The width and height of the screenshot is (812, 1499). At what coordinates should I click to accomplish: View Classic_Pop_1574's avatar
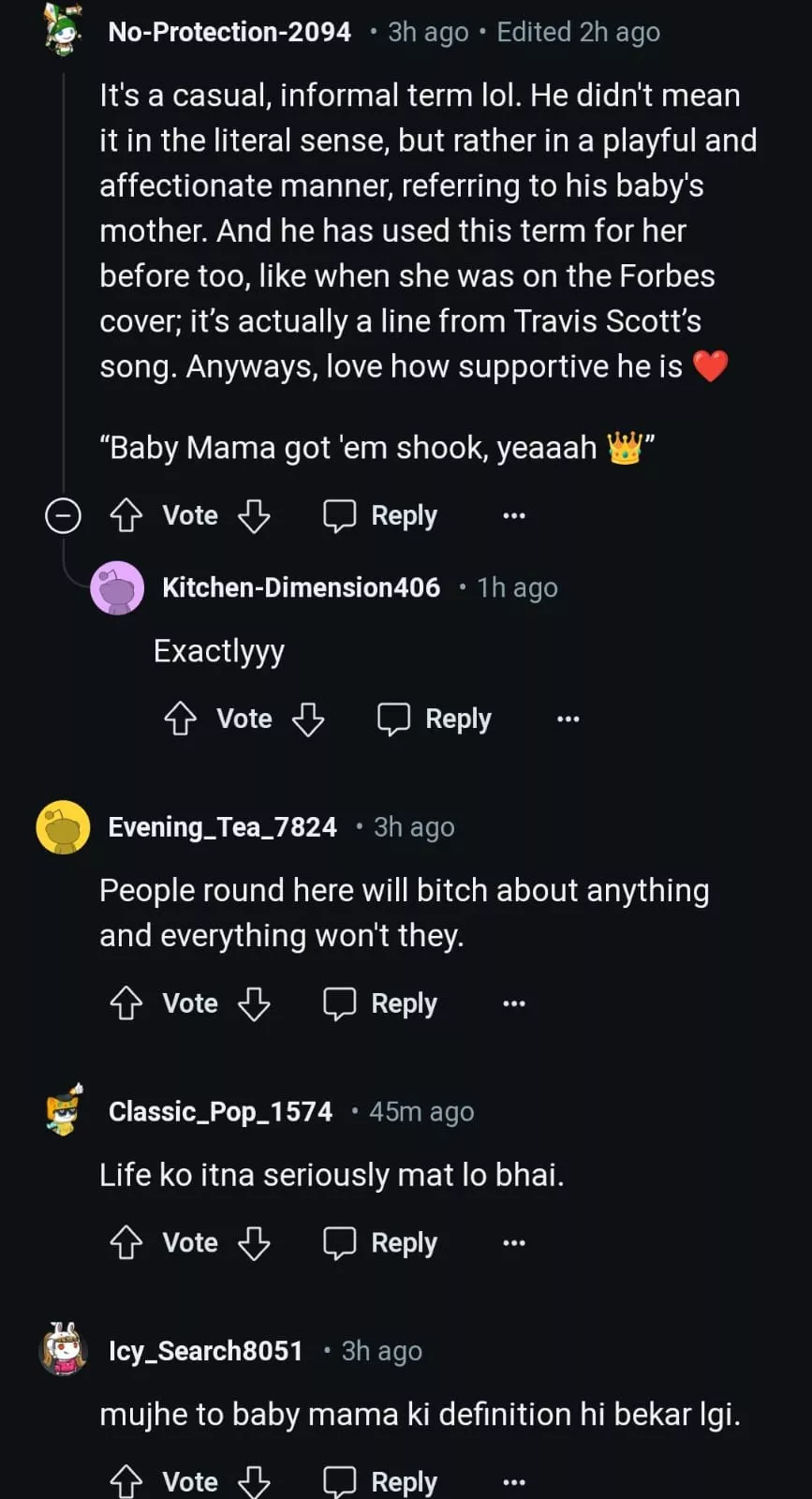pos(64,1111)
